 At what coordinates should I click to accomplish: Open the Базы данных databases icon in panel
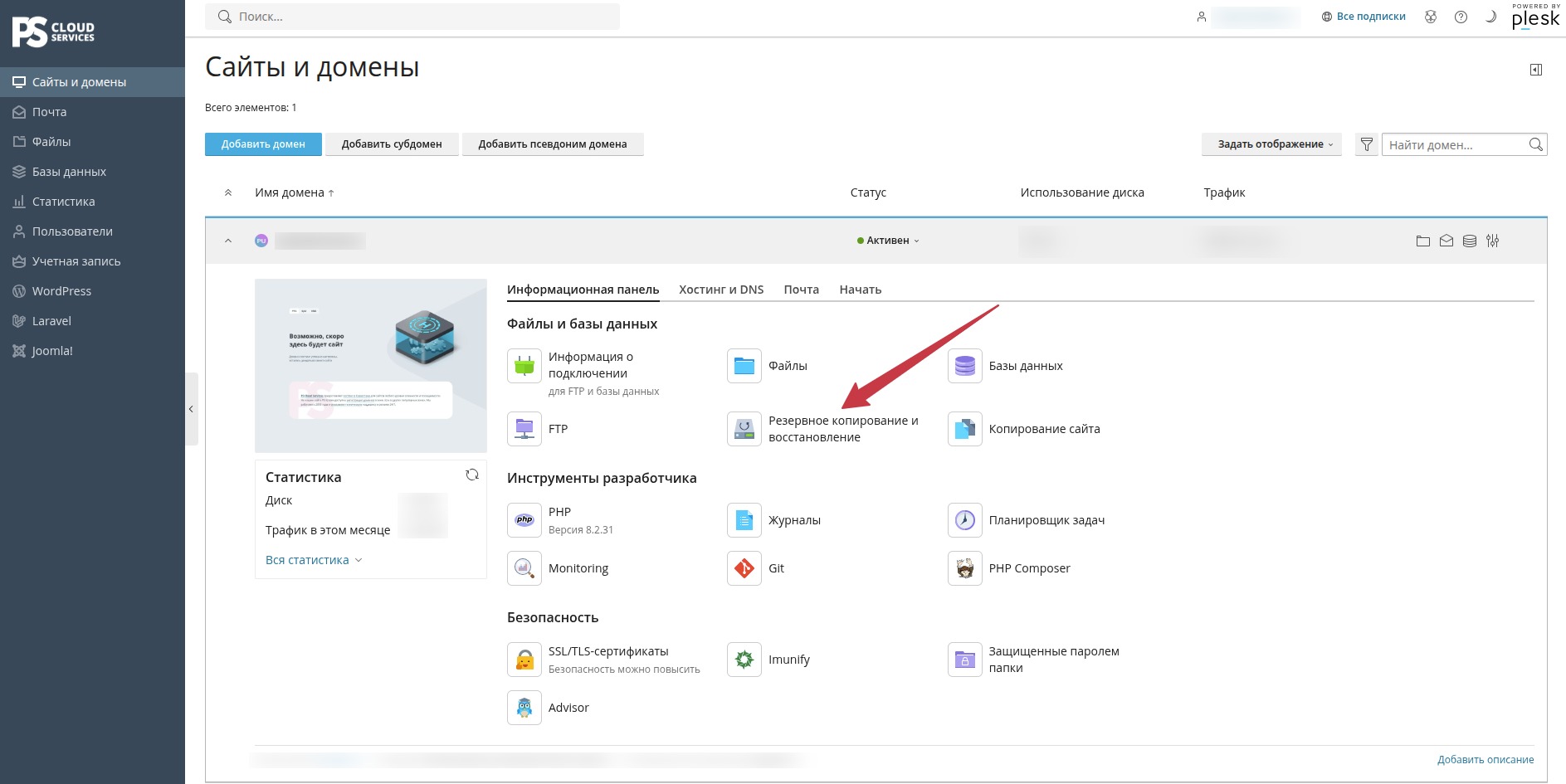point(964,366)
